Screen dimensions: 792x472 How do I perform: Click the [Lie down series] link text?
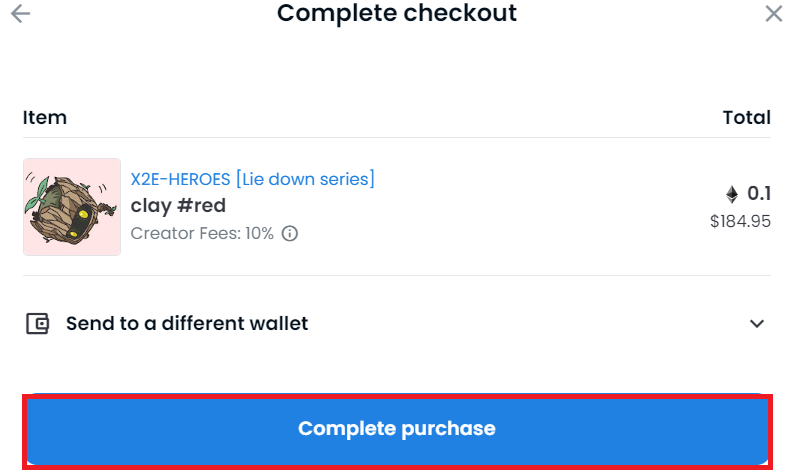(x=305, y=179)
